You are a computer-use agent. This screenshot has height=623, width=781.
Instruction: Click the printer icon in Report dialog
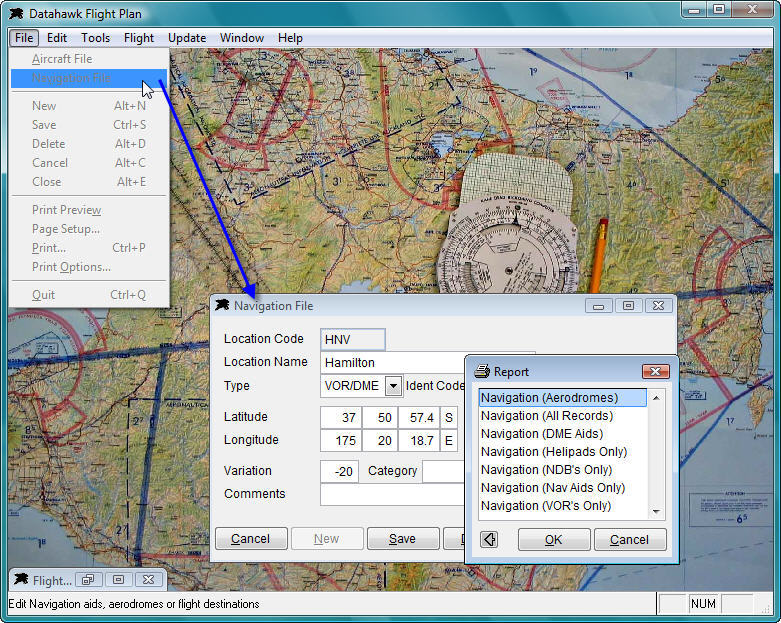click(482, 371)
